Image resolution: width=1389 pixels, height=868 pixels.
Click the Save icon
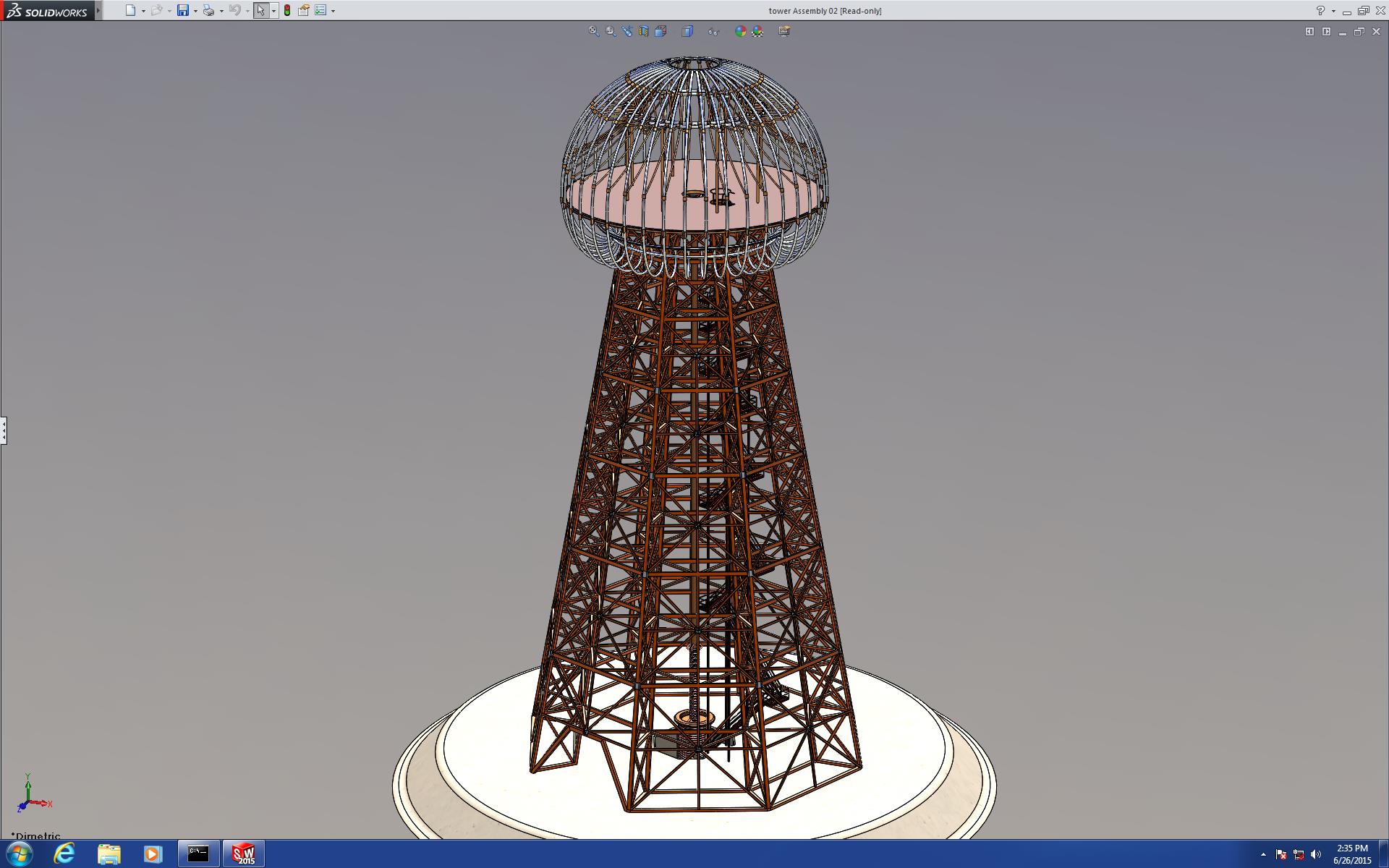point(183,10)
